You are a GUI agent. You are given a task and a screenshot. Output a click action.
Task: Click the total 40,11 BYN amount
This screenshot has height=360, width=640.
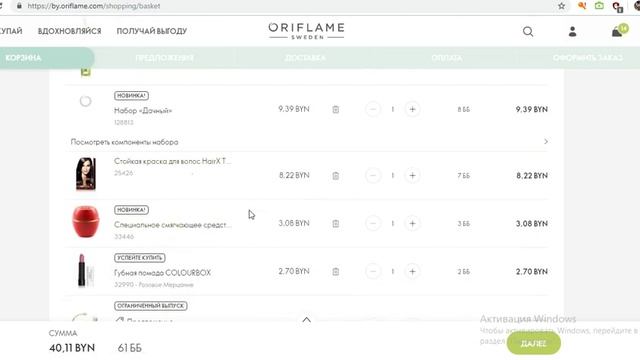tap(72, 348)
